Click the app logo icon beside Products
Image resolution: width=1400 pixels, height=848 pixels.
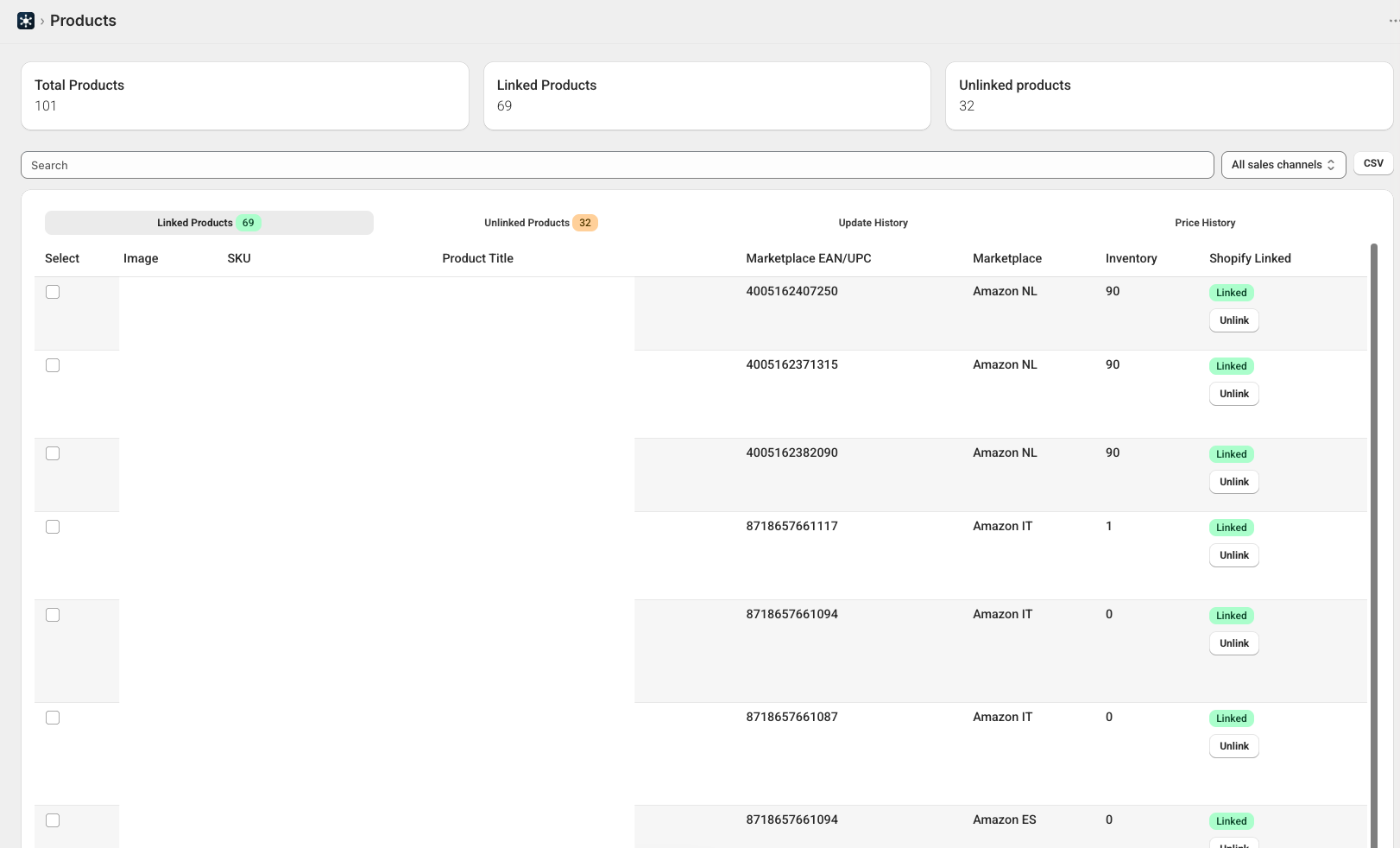pos(26,21)
